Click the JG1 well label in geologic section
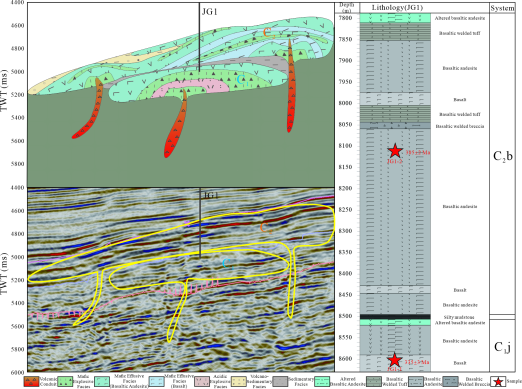The height and width of the screenshot is (389, 522). coord(210,12)
